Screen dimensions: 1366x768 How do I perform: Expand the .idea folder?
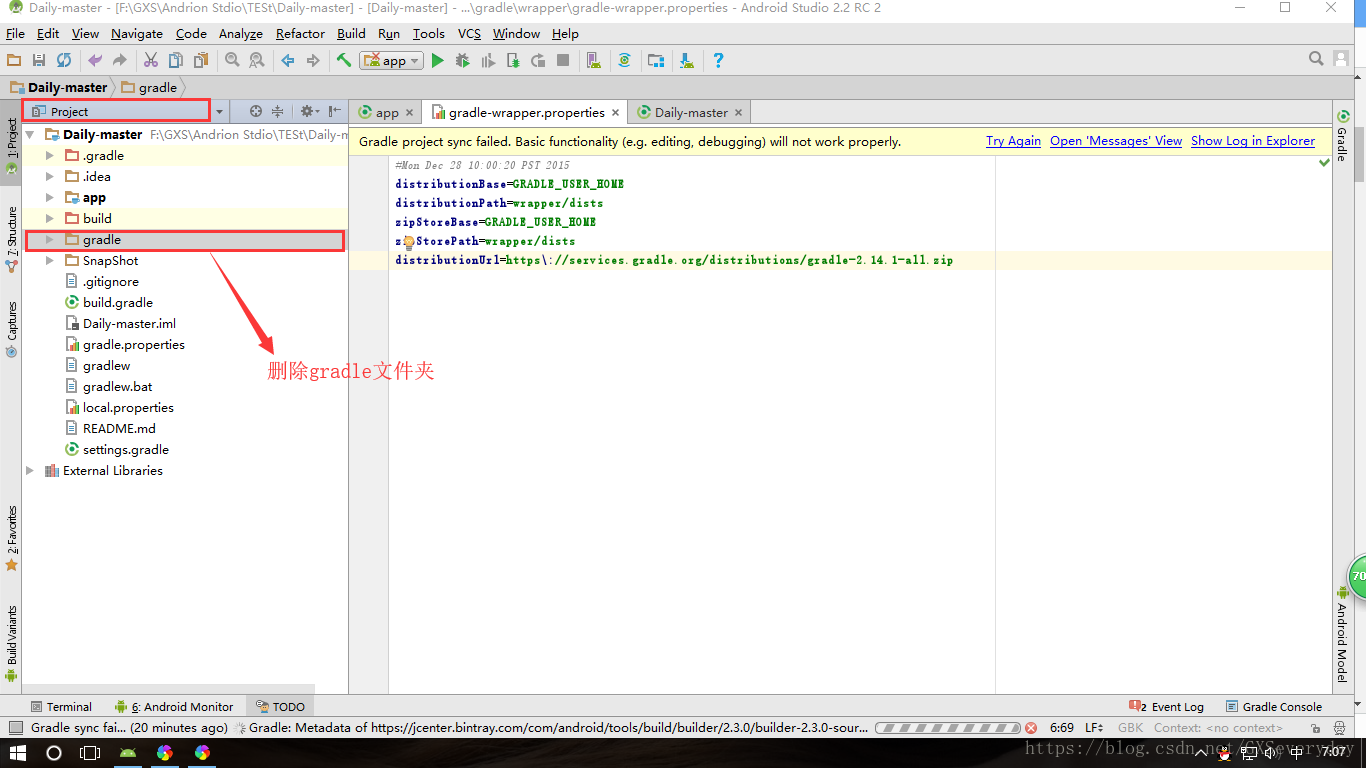pyautogui.click(x=50, y=176)
